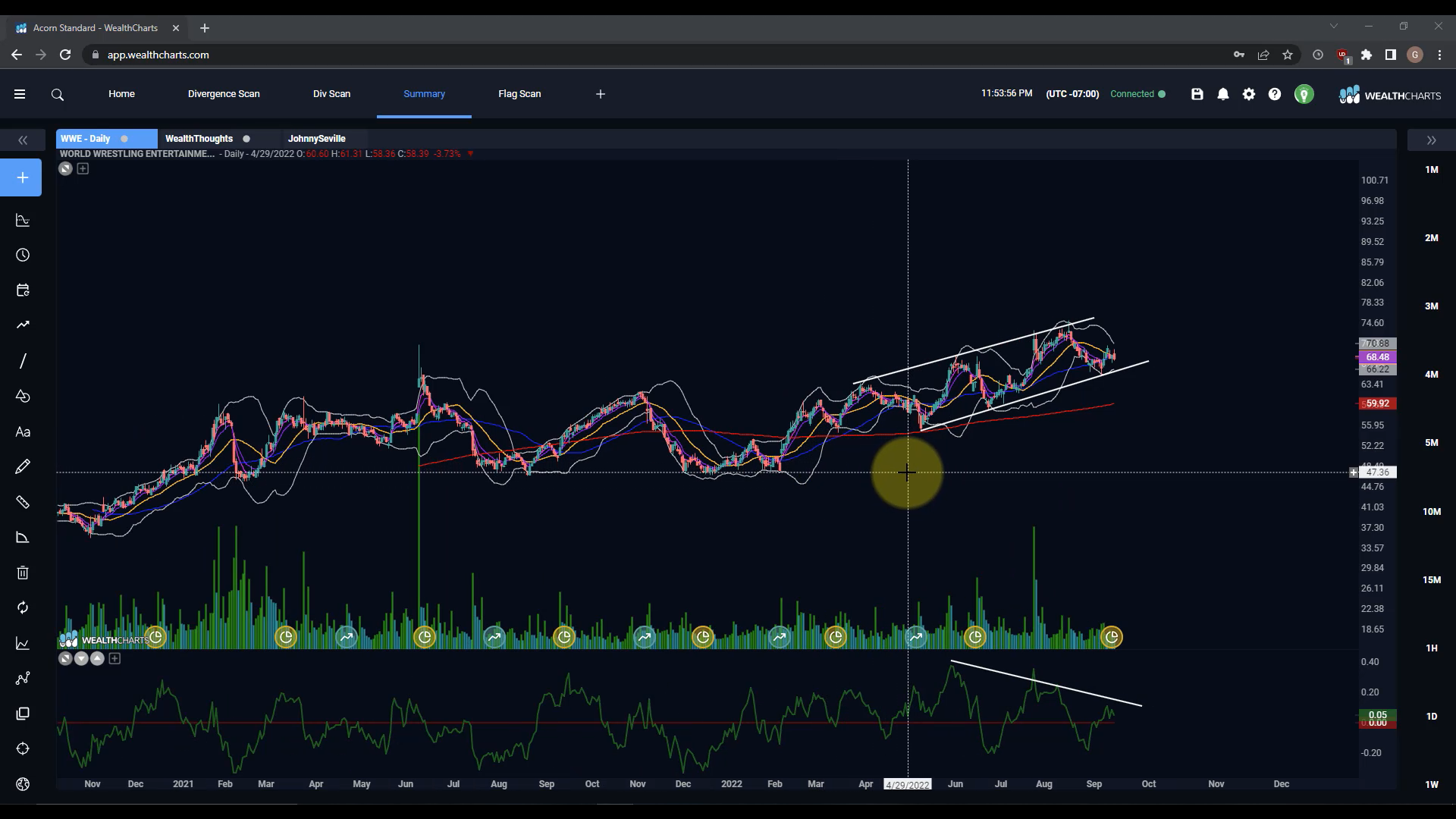Select the connected-nodes path tool
This screenshot has width=1456, height=819.
(23, 678)
